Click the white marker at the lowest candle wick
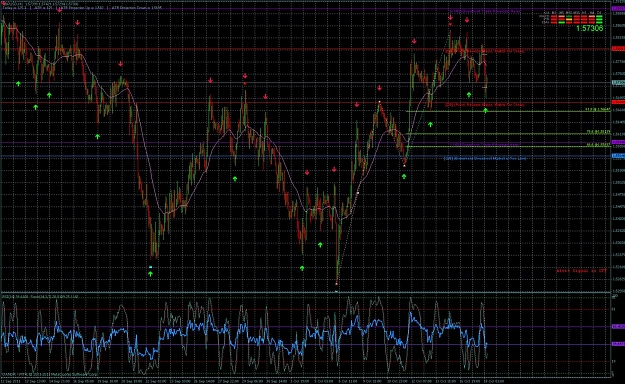The width and height of the screenshot is (625, 384). click(x=336, y=284)
